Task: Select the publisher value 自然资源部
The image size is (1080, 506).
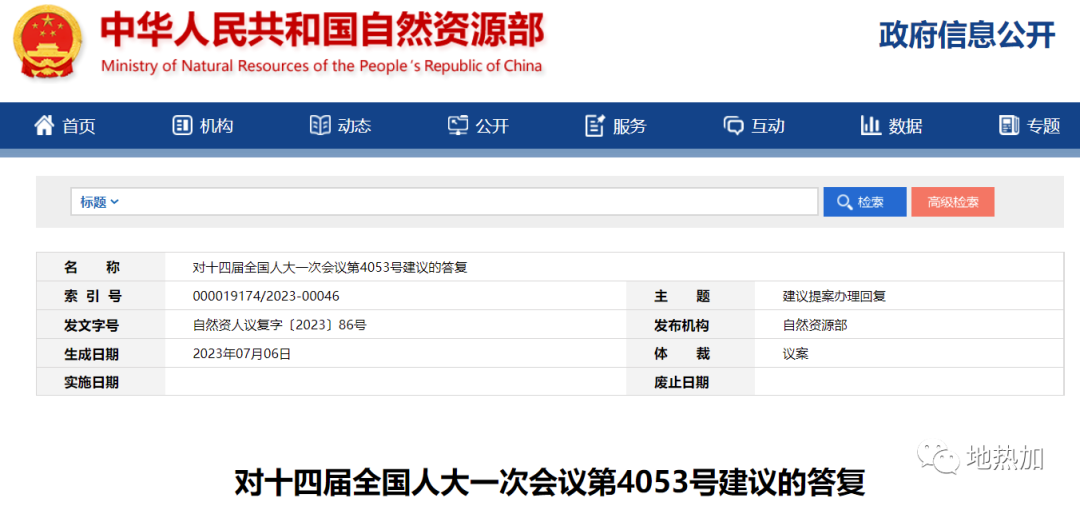Action: [x=815, y=325]
